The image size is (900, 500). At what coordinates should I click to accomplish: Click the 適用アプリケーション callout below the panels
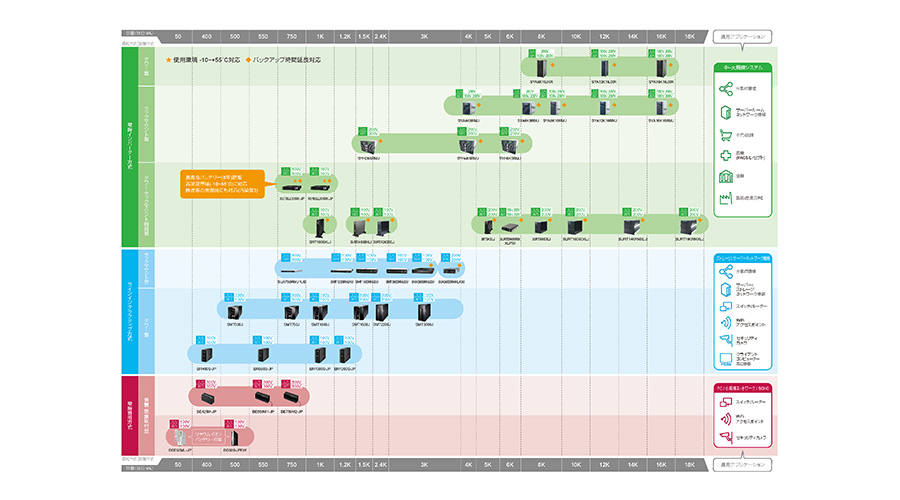[x=742, y=464]
